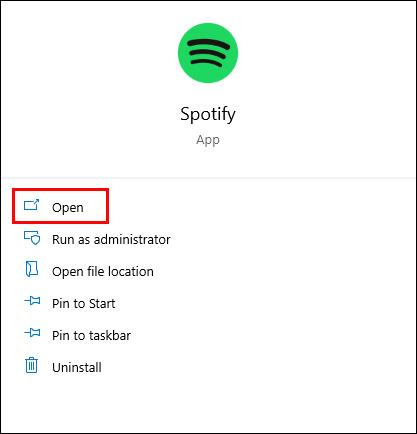The width and height of the screenshot is (417, 434).
Task: Select Pin to taskbar label
Action: coord(91,335)
